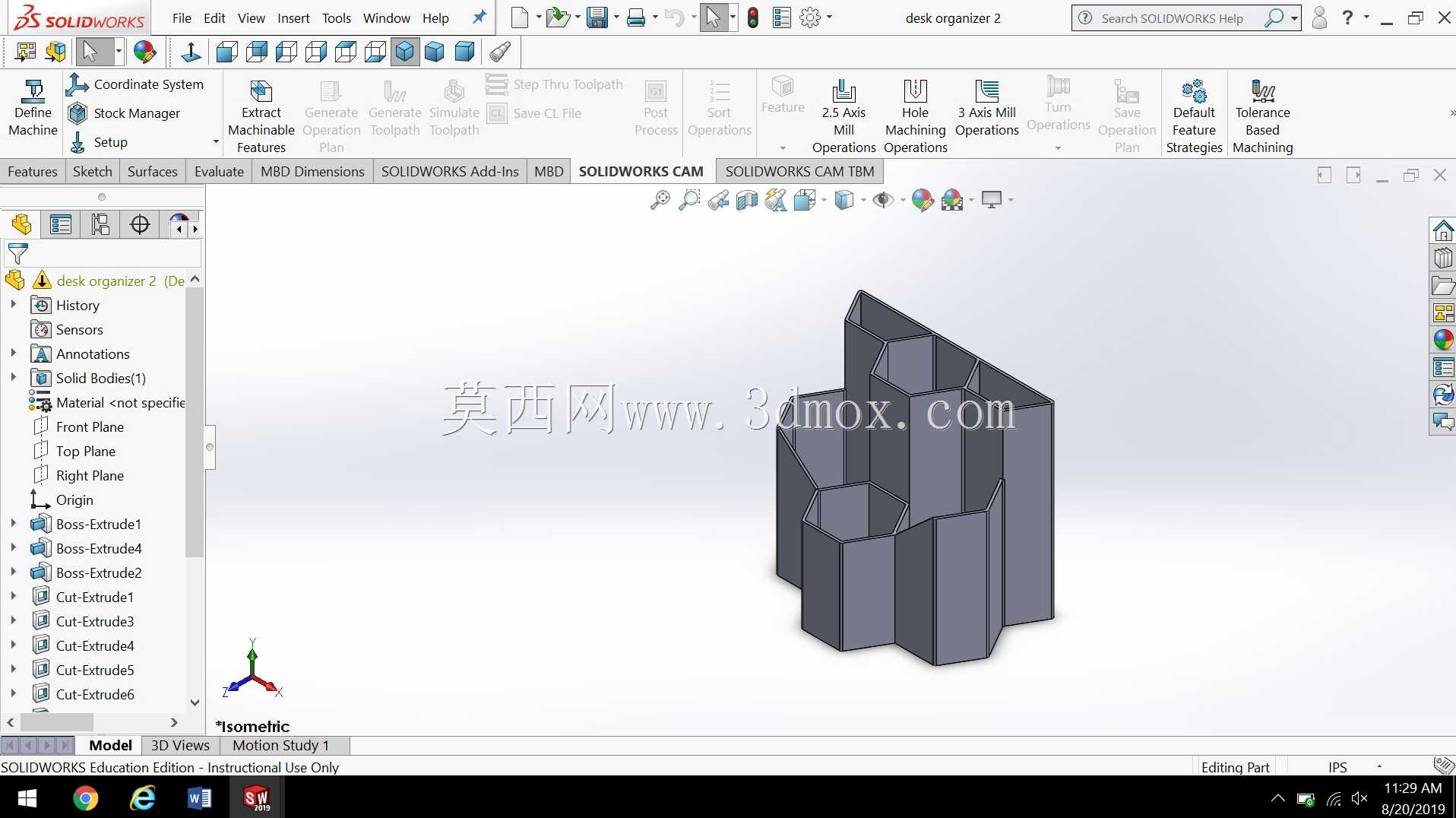Select Cut-Extrude6 in feature tree

83,694
